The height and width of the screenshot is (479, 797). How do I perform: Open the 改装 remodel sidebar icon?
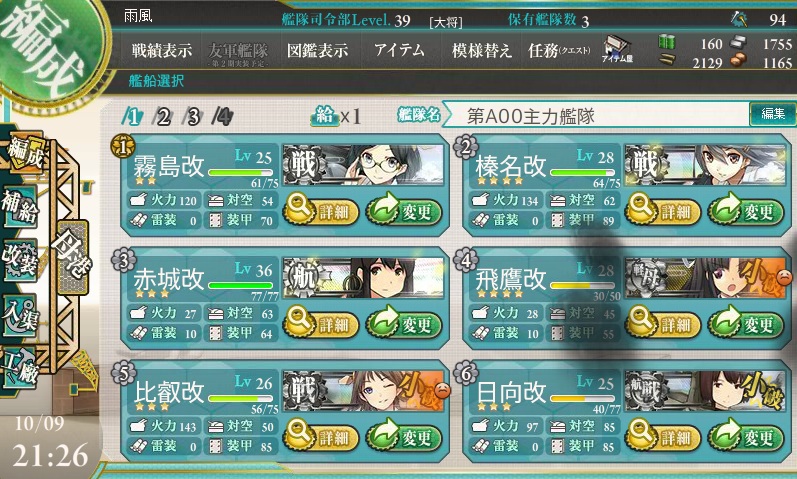point(19,260)
